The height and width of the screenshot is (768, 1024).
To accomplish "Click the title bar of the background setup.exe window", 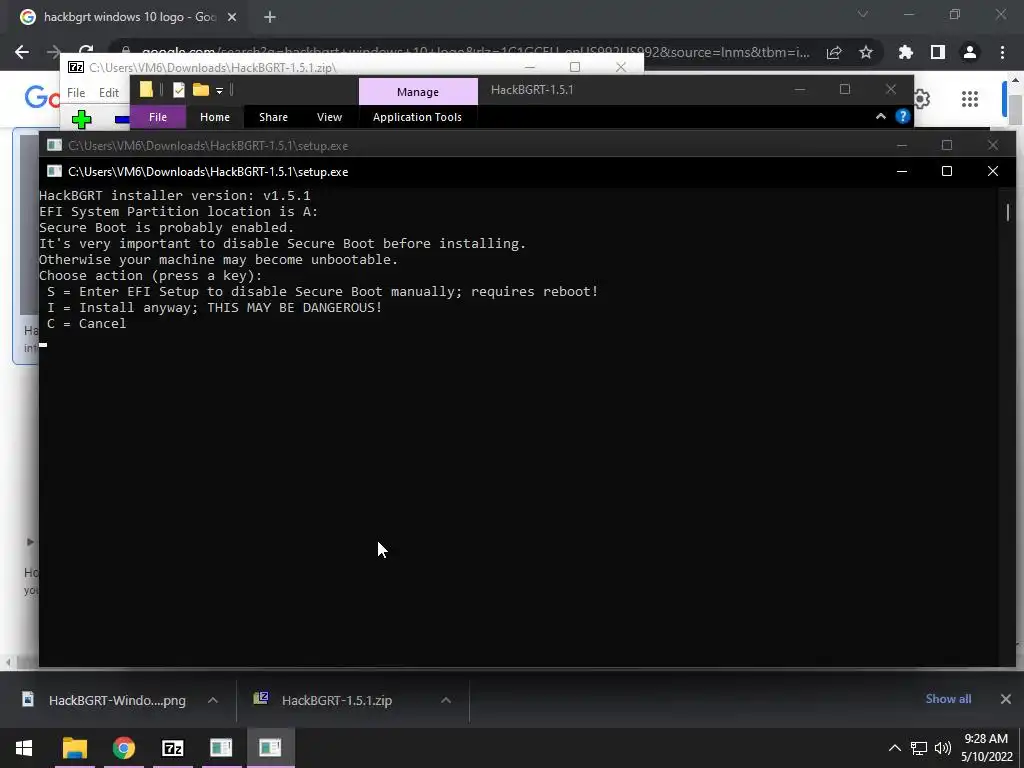I will [x=470, y=145].
